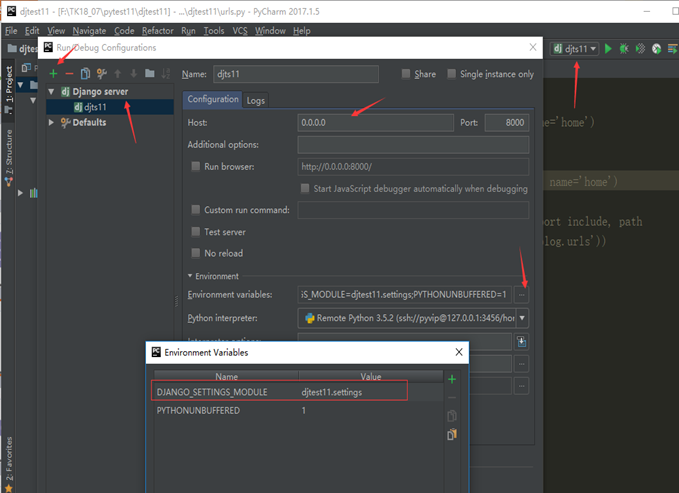Open the Navigate menu
The height and width of the screenshot is (493, 679).
point(89,31)
